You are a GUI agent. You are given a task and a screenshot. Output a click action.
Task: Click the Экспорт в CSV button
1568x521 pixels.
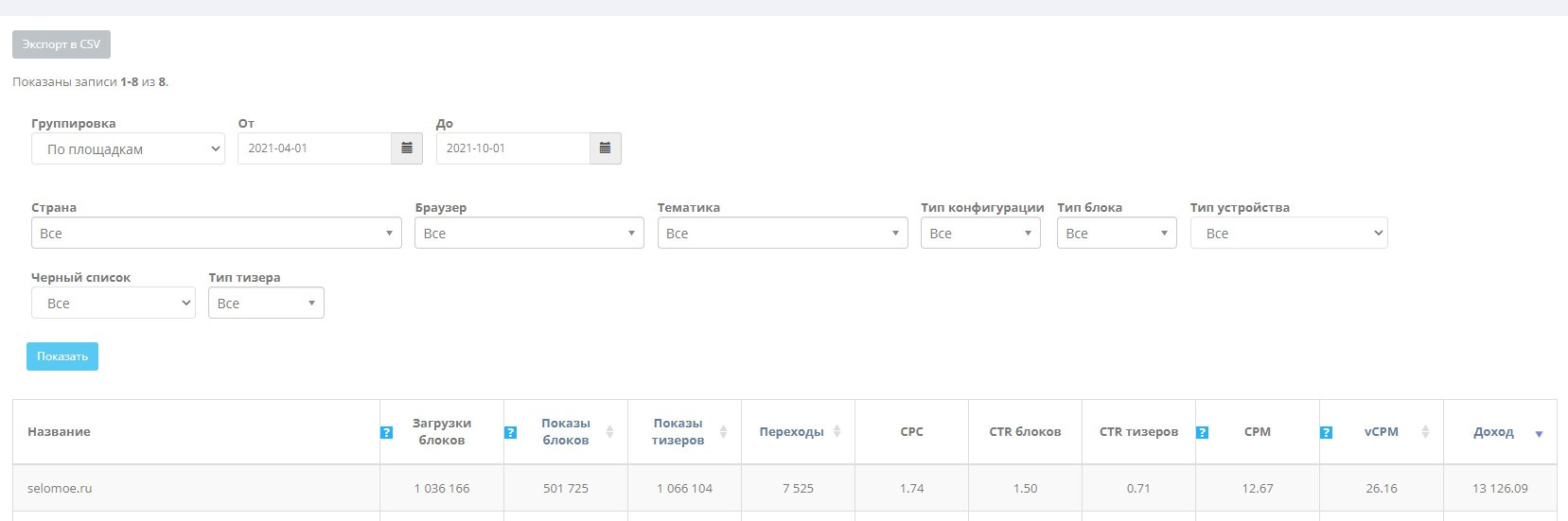62,44
